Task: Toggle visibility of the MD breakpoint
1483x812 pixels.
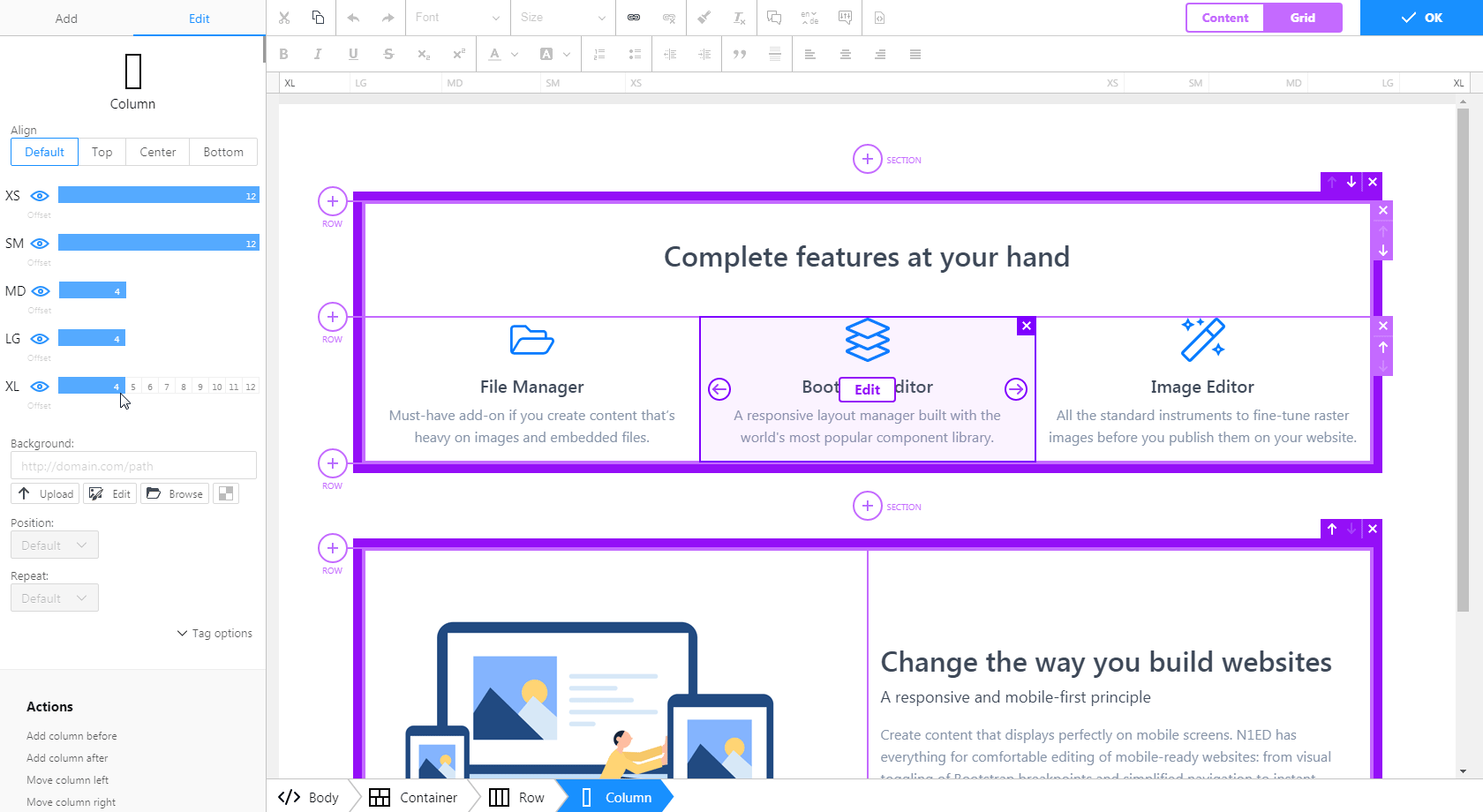Action: point(40,290)
